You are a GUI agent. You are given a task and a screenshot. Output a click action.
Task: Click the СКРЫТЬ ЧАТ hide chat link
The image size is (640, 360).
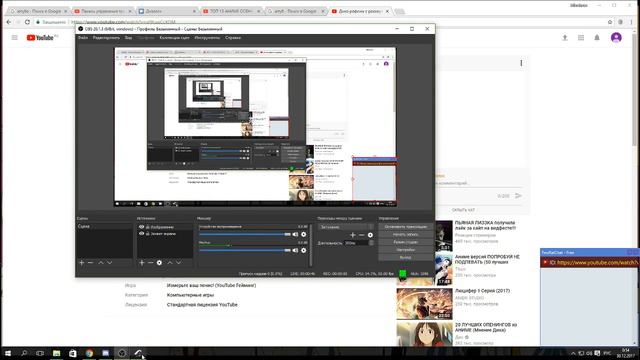pyautogui.click(x=463, y=210)
